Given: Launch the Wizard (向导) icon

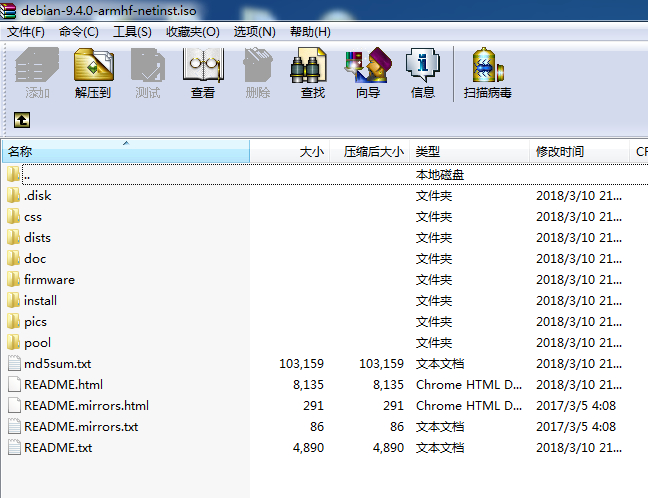Looking at the screenshot, I should point(368,65).
